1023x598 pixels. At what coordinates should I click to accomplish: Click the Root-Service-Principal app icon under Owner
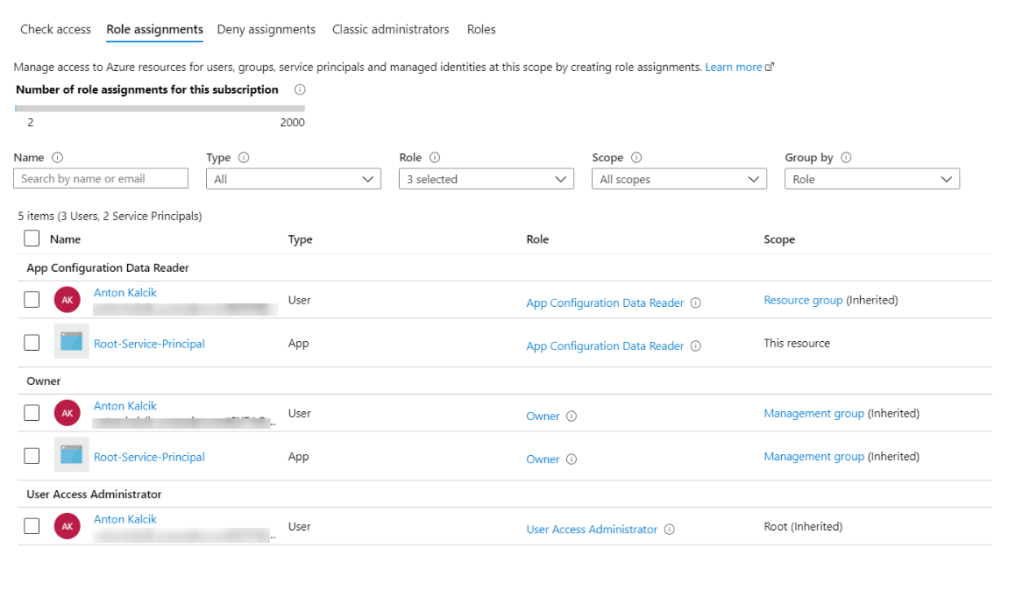(x=71, y=455)
